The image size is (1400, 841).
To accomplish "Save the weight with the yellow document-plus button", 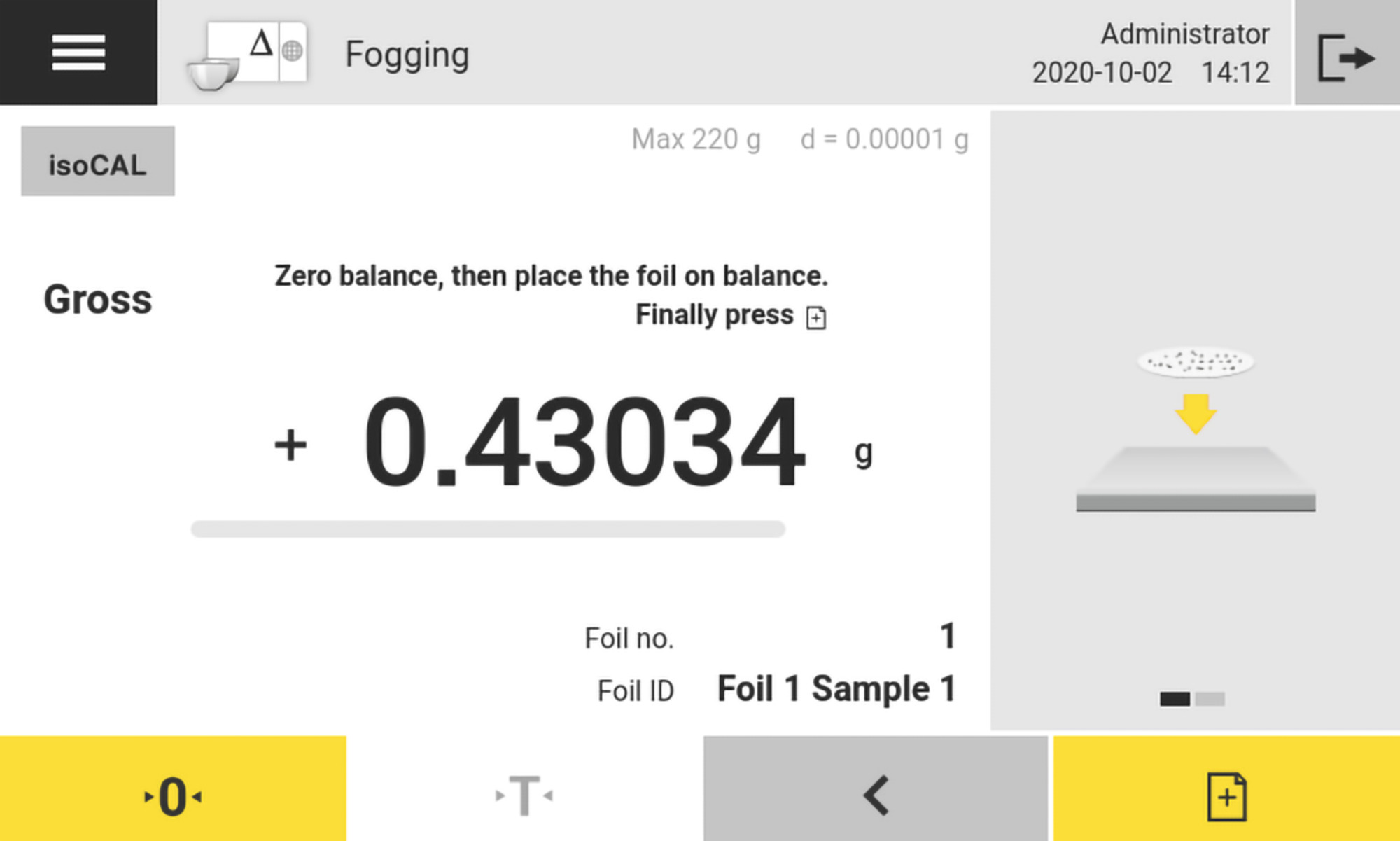I will pos(1226,795).
